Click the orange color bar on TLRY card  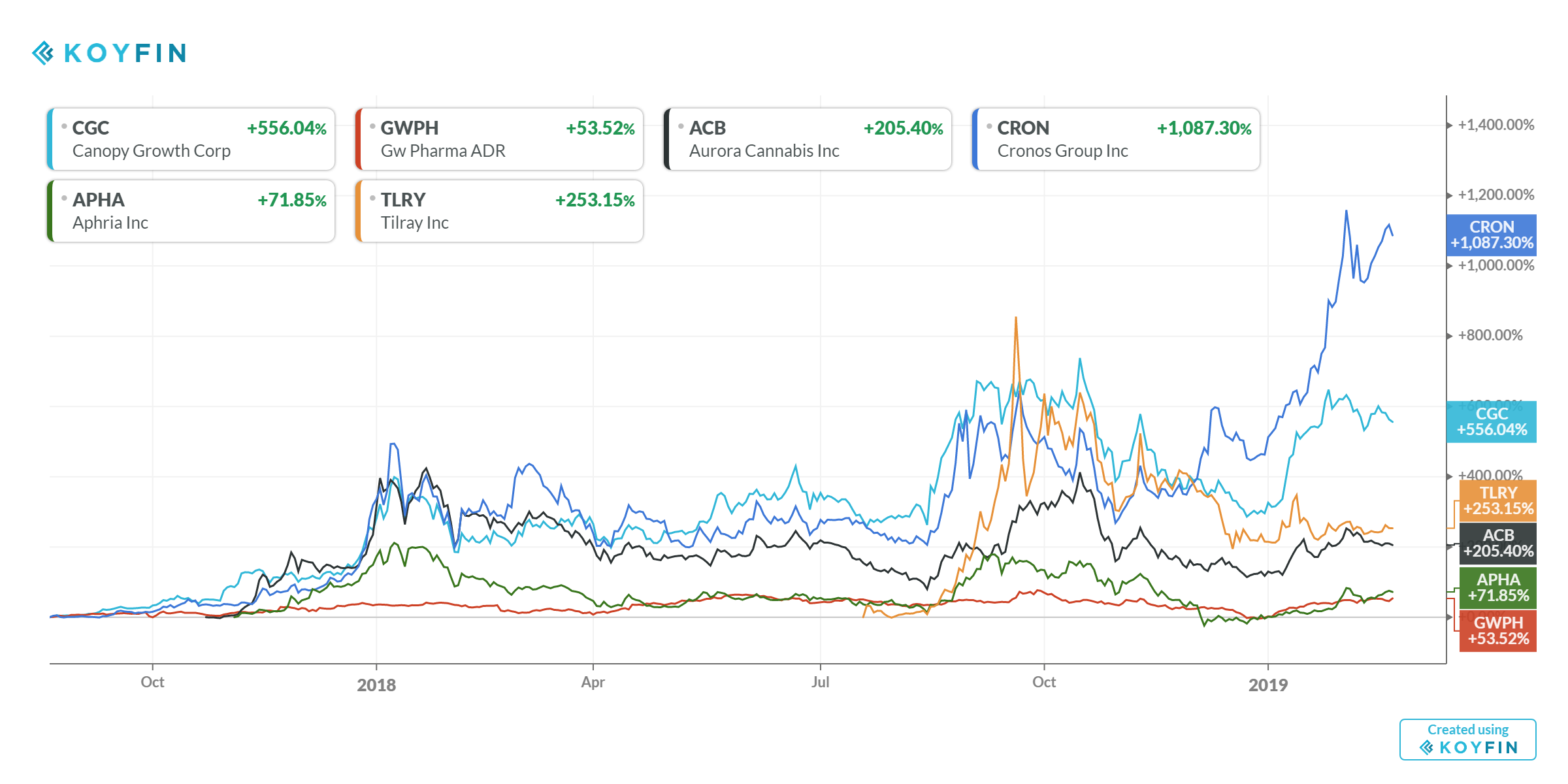(358, 211)
